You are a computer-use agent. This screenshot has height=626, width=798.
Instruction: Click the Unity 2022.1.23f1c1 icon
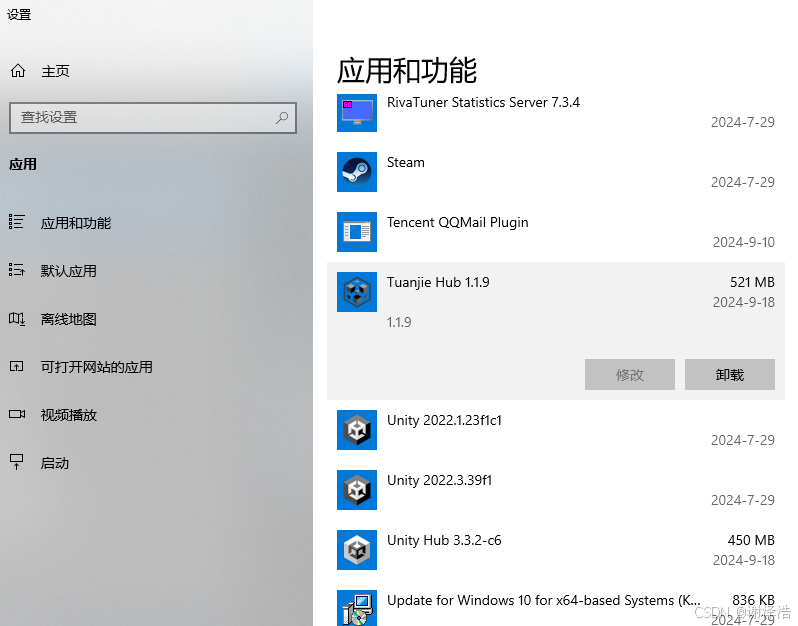coord(357,430)
